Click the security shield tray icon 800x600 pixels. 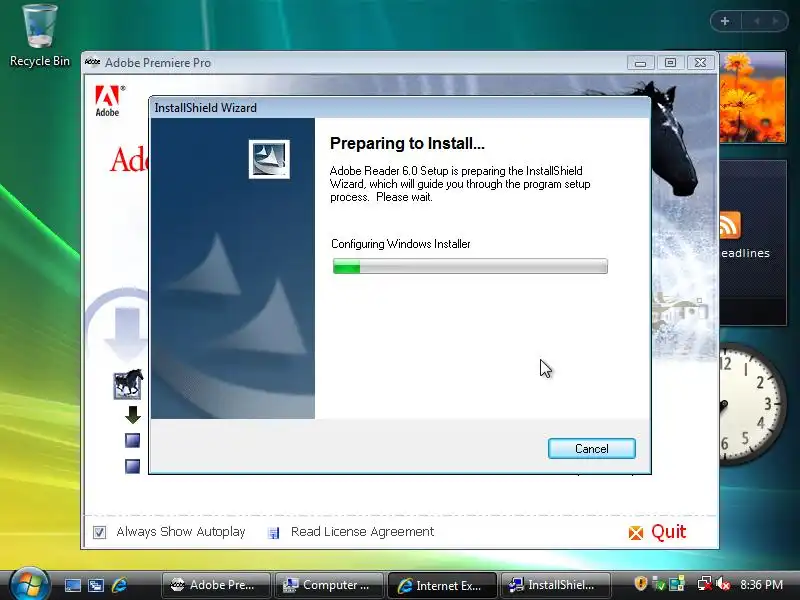coord(641,584)
